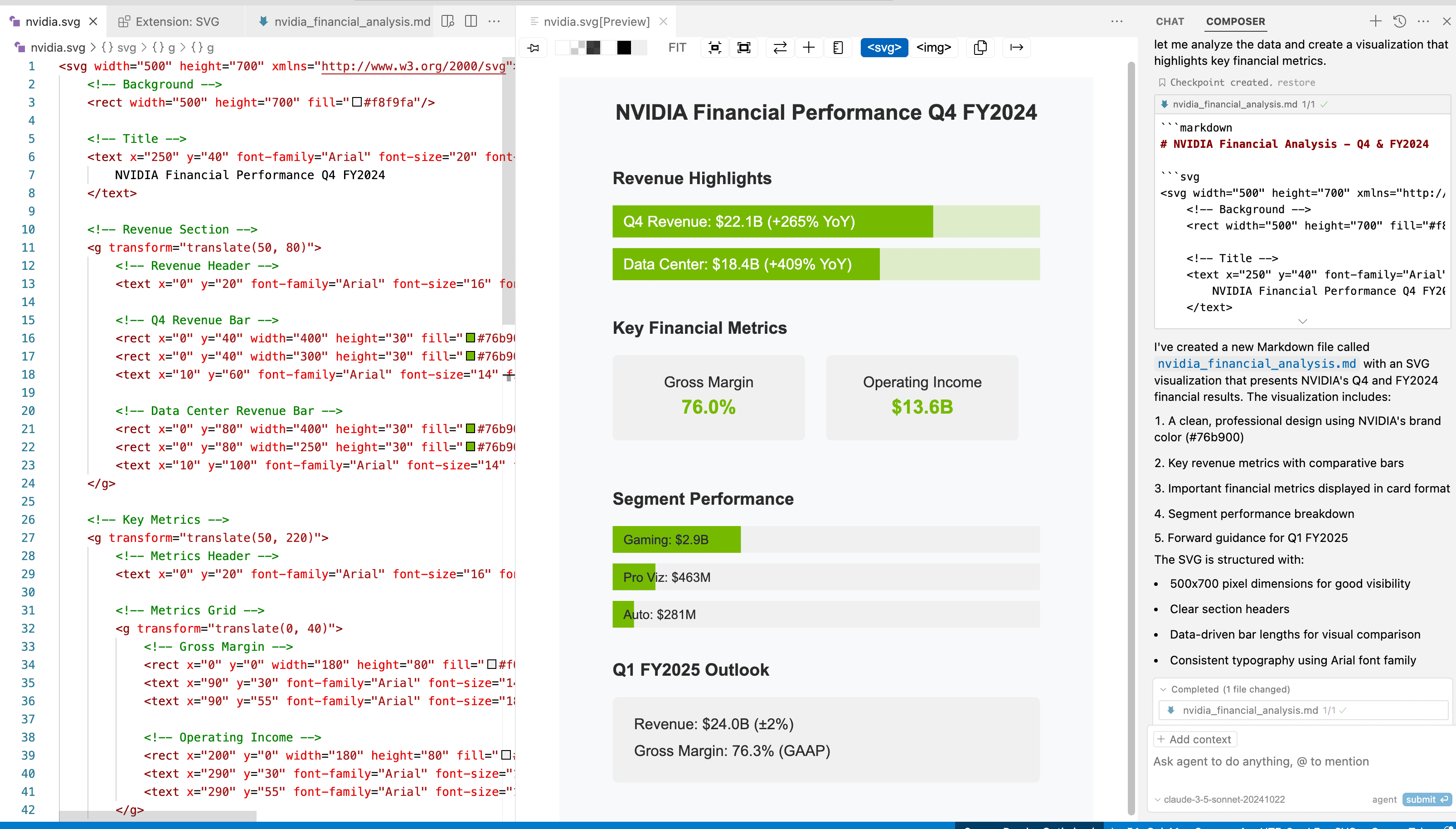This screenshot has width=1456, height=829.
Task: Click the markdown file icon in code block header
Action: (x=1165, y=104)
